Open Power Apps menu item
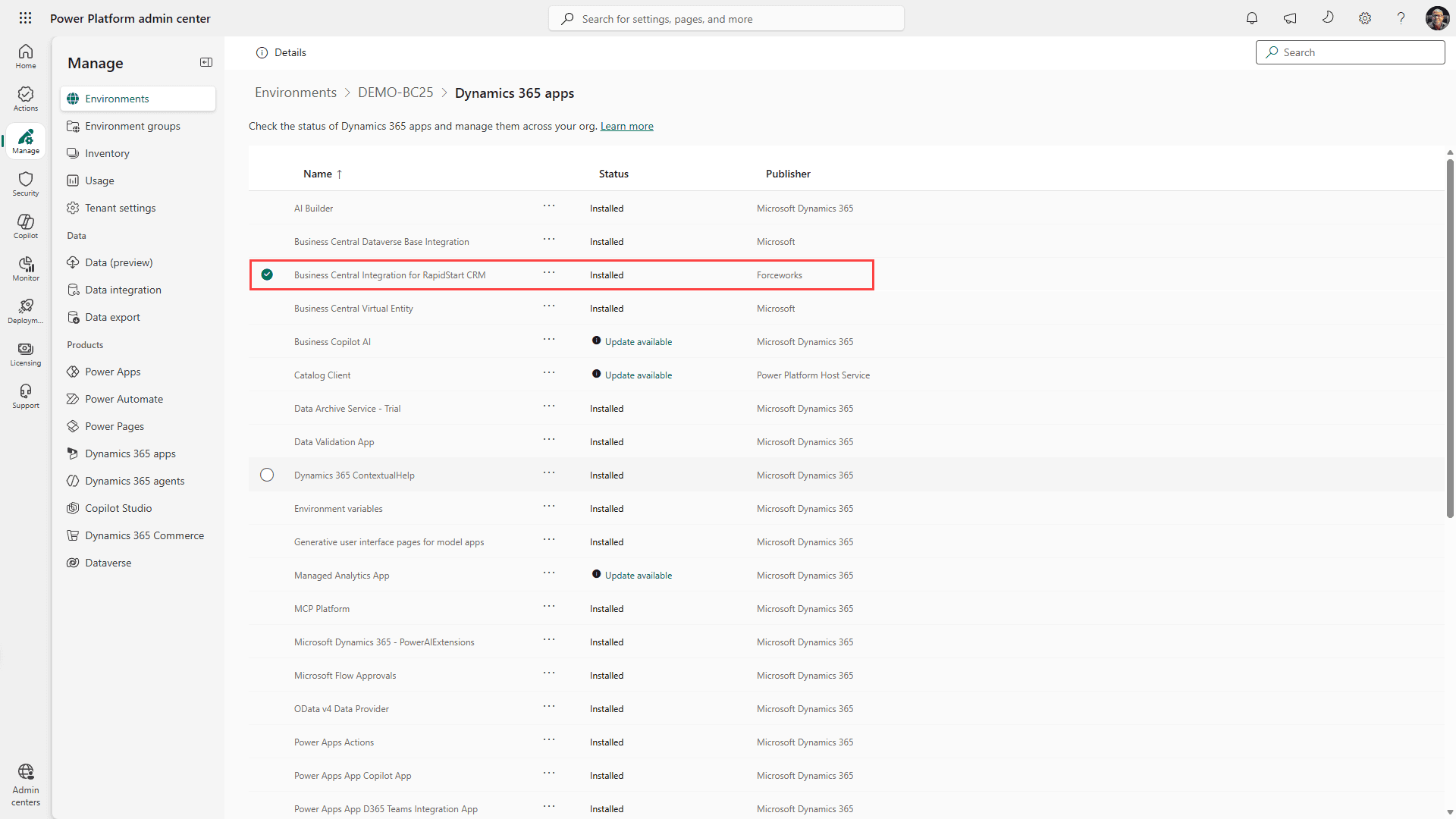 (x=138, y=372)
